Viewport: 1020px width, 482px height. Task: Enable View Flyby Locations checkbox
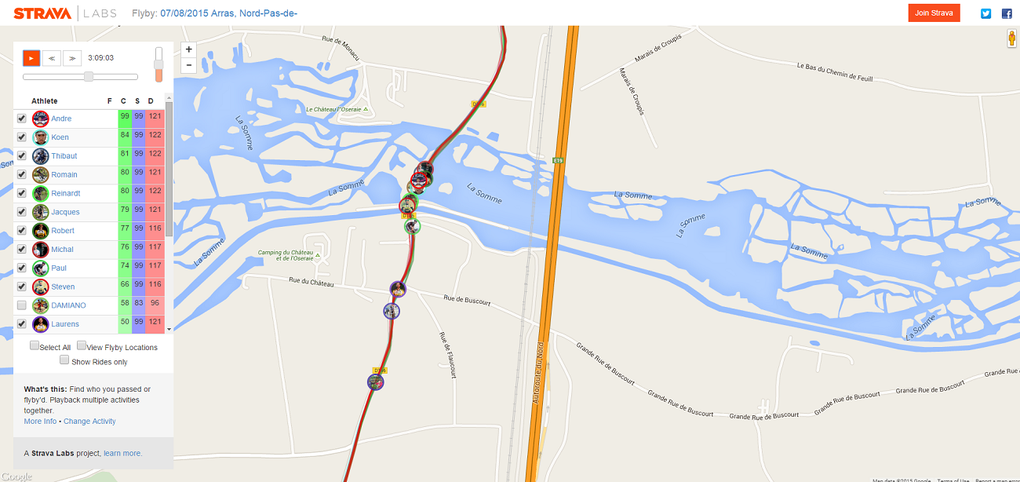(81, 345)
